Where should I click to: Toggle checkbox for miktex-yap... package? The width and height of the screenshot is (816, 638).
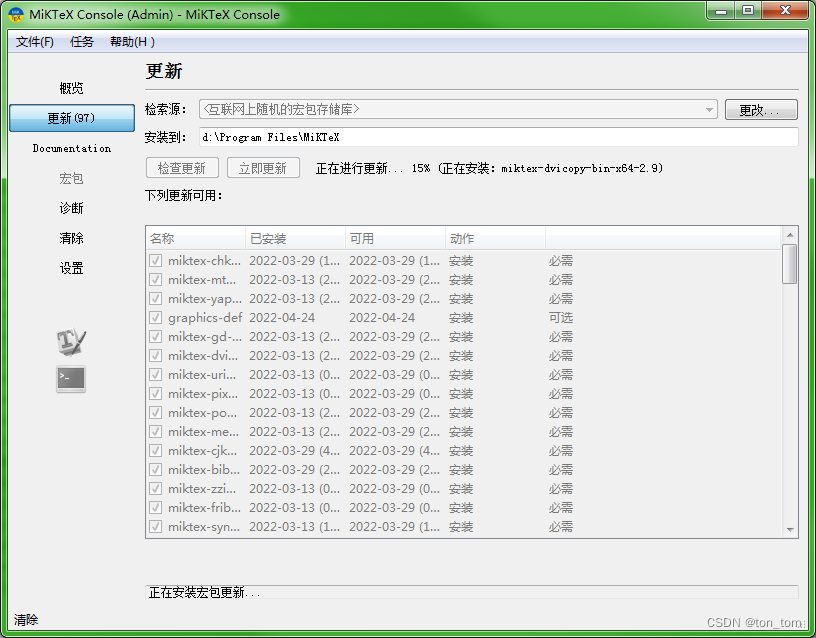point(156,298)
